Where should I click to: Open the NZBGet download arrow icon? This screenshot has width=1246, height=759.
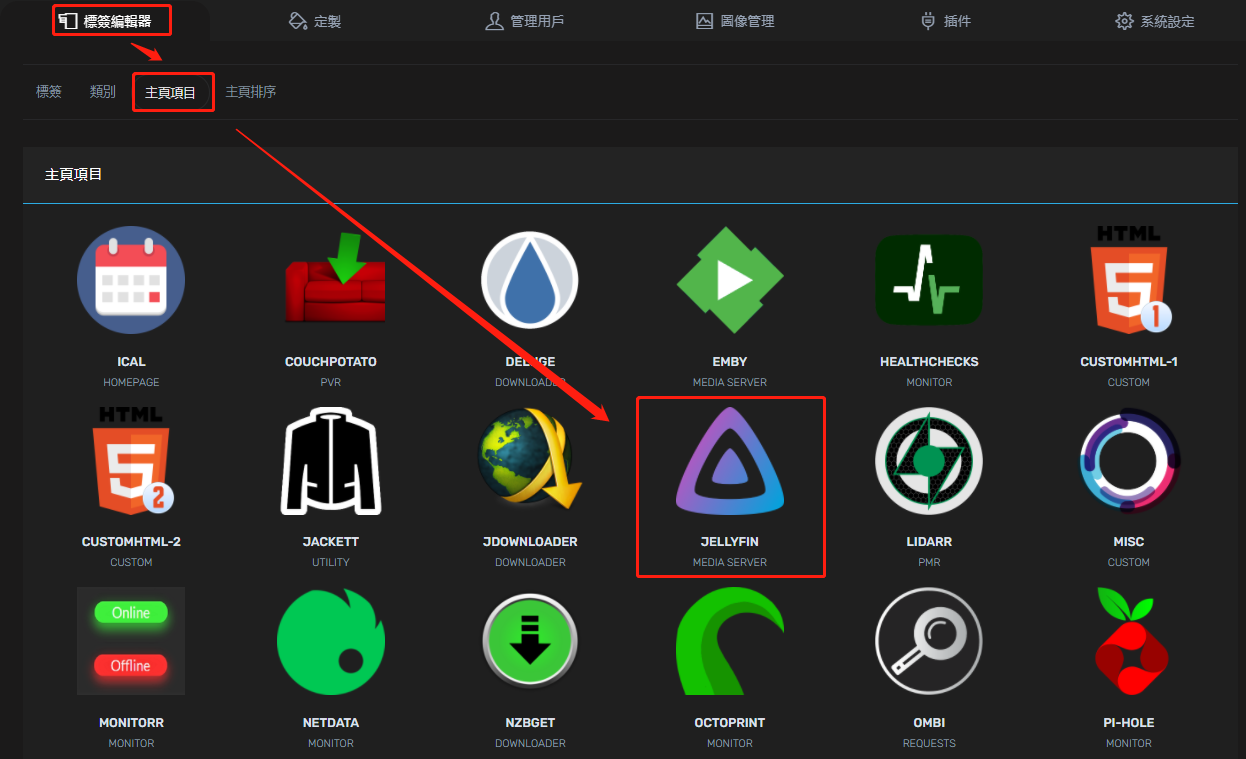click(x=530, y=641)
